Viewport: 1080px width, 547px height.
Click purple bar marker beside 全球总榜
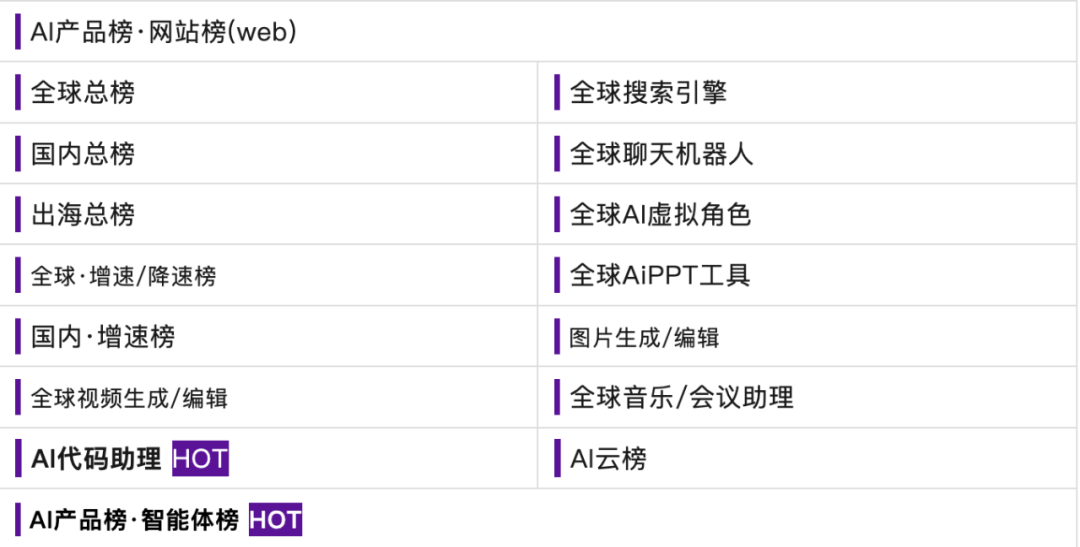(18, 92)
